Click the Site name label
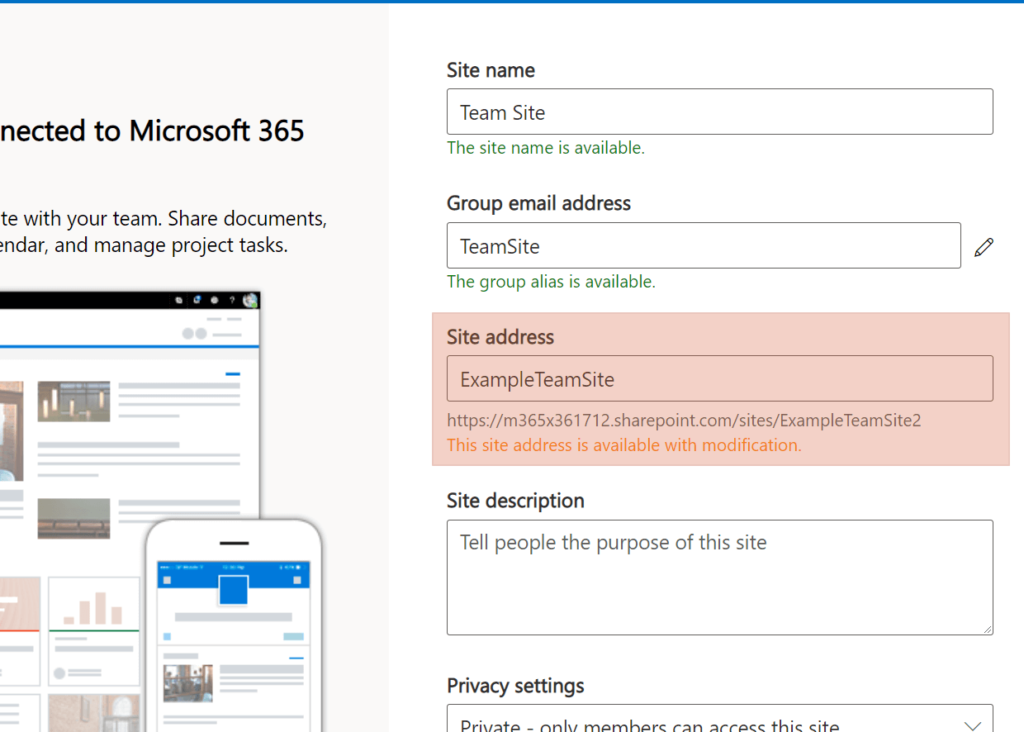Screen dimensions: 1024x732 click(x=490, y=70)
